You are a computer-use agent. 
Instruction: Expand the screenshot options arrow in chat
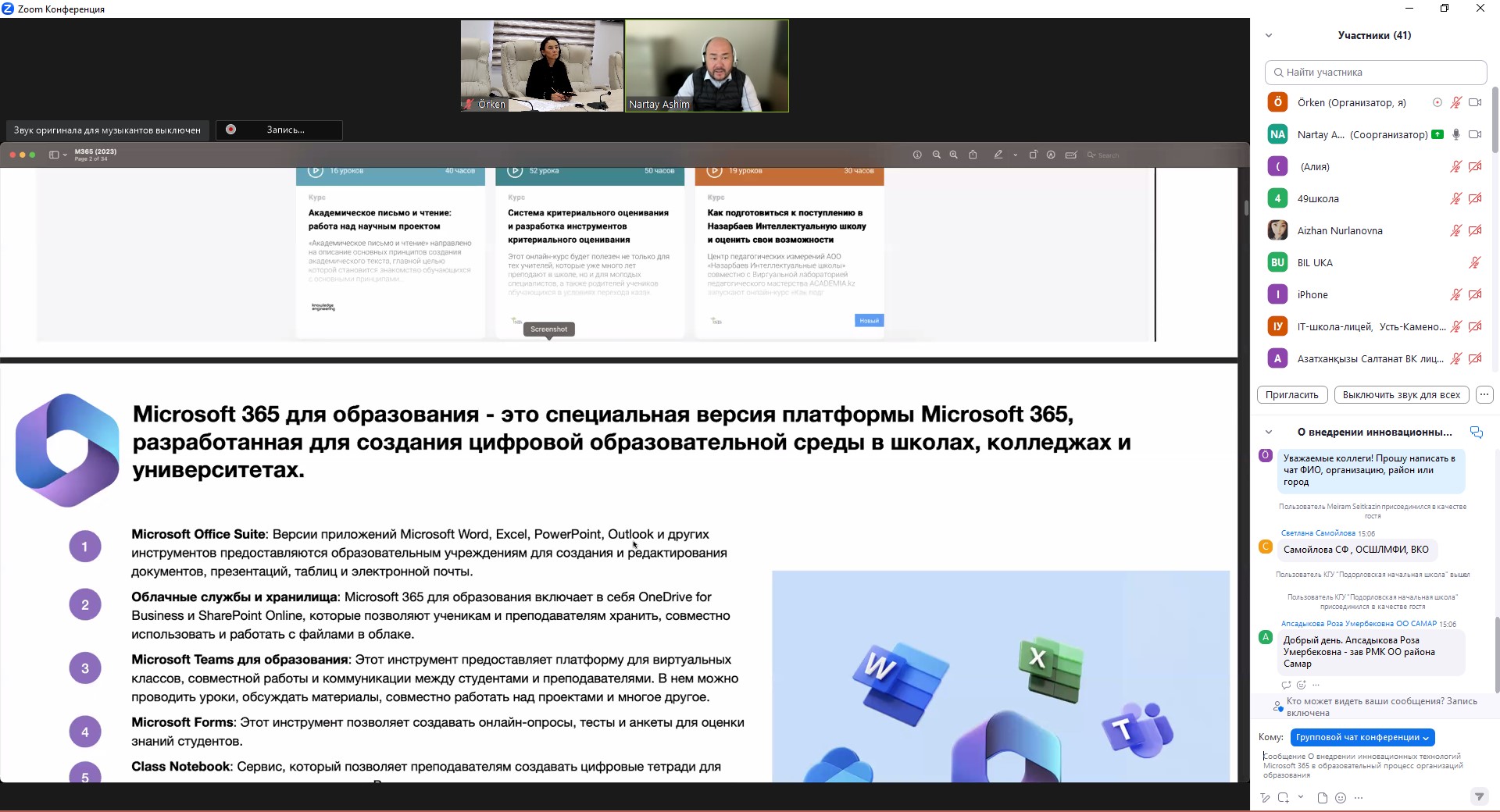tap(1301, 796)
